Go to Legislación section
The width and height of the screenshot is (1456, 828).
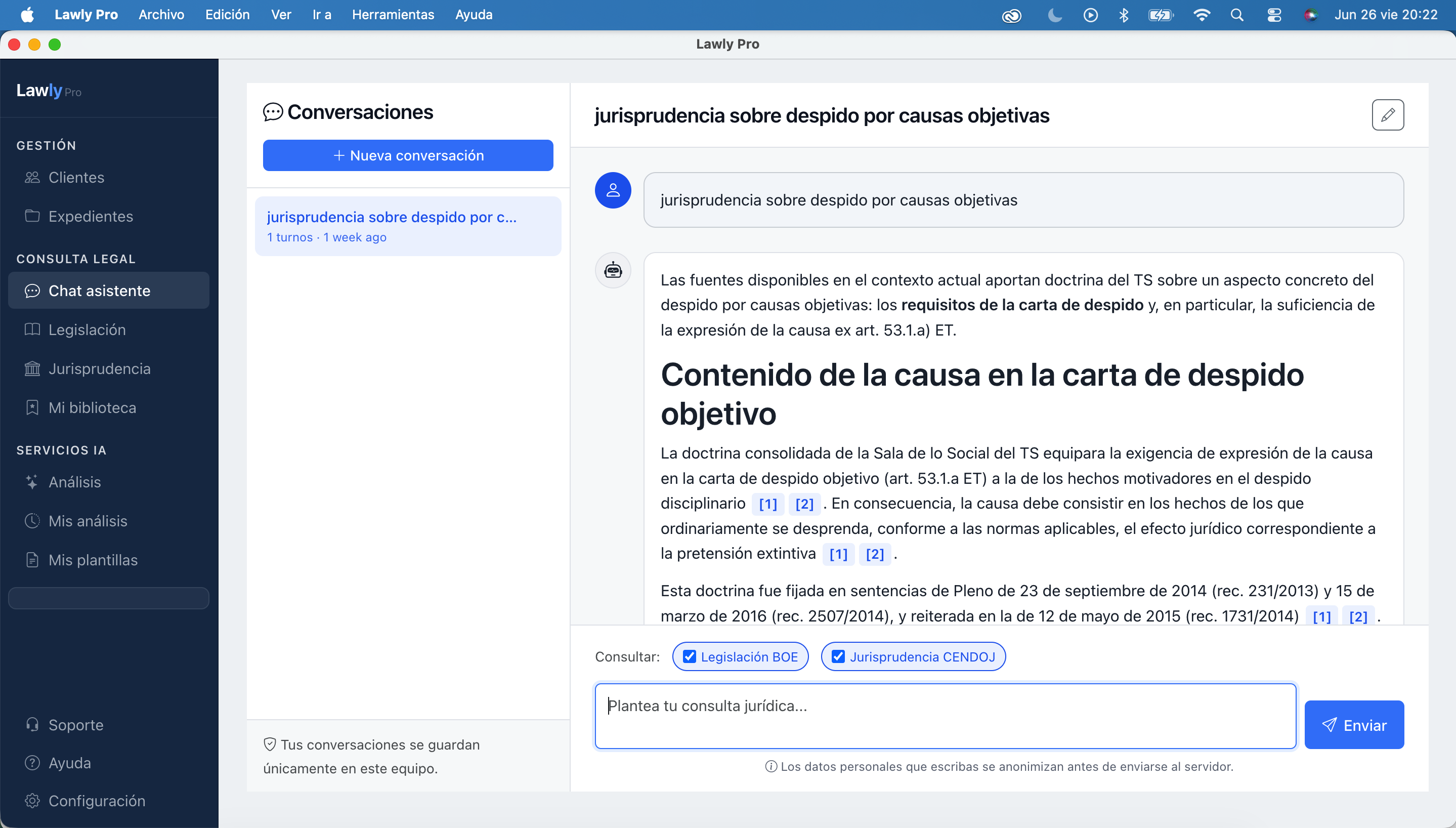(109, 330)
